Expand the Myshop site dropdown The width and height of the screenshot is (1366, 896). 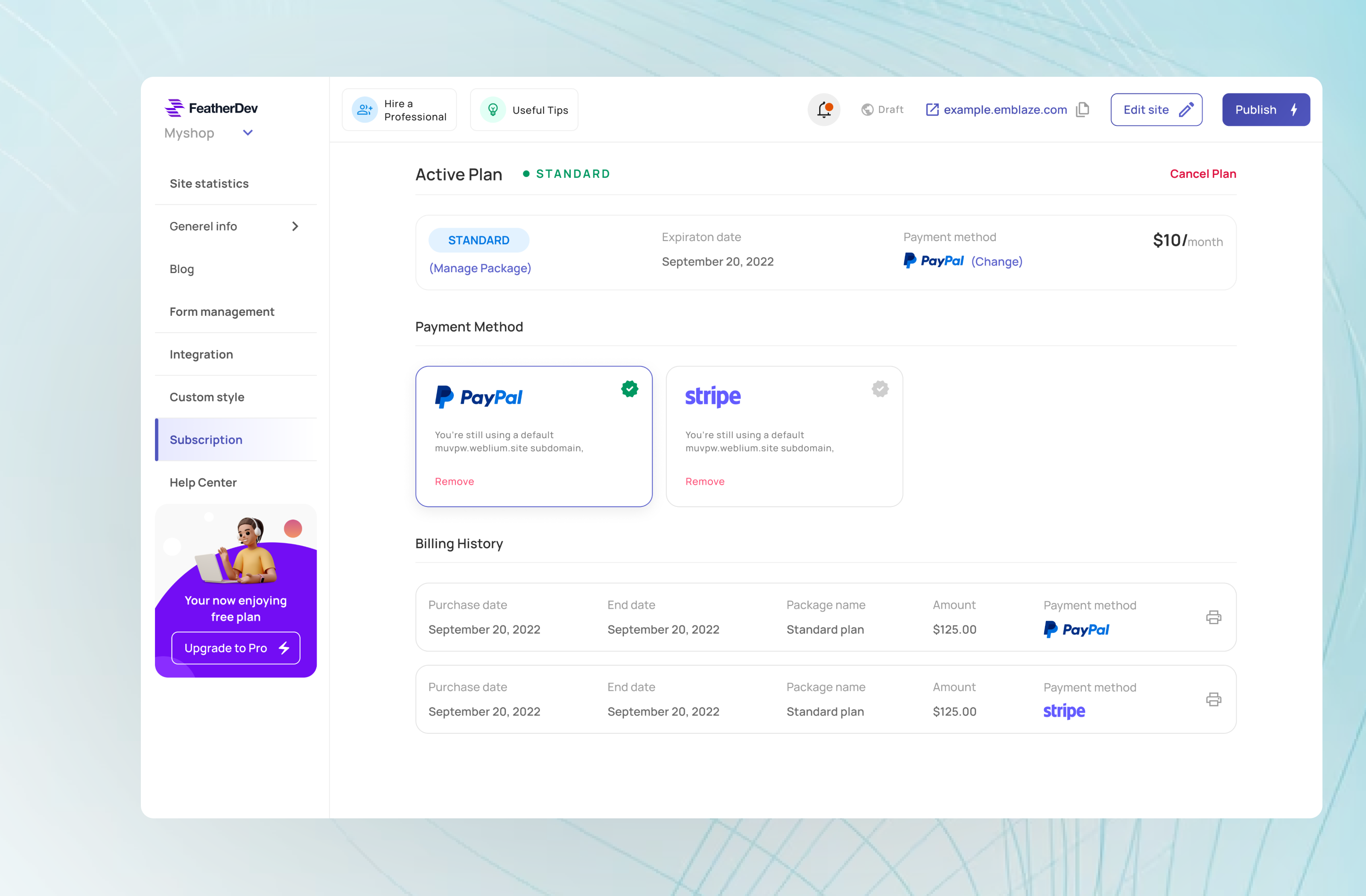247,133
